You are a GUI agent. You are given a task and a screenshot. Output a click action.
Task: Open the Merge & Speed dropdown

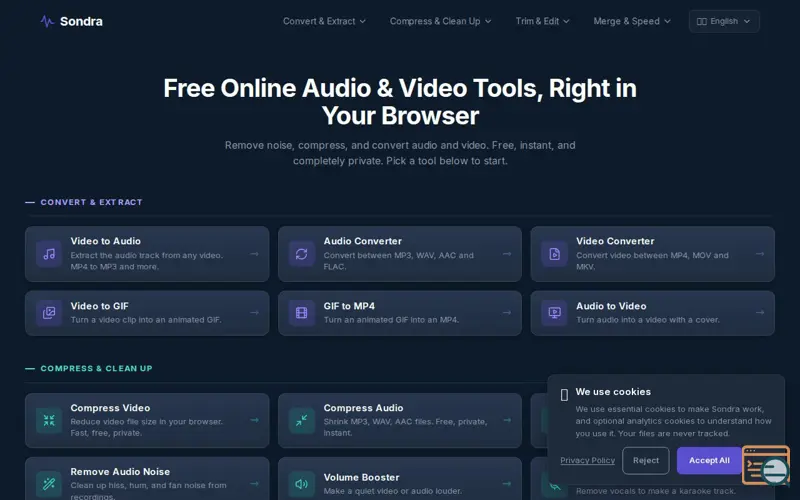click(632, 21)
